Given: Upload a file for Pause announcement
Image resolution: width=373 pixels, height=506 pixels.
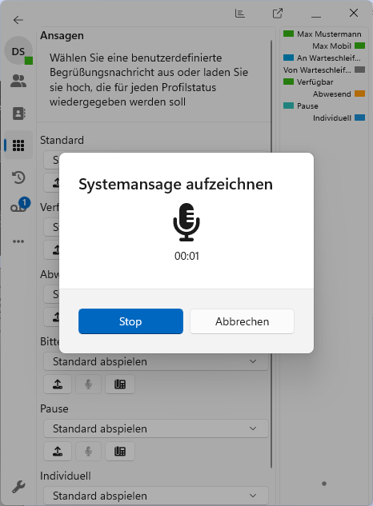Looking at the screenshot, I should coord(58,451).
